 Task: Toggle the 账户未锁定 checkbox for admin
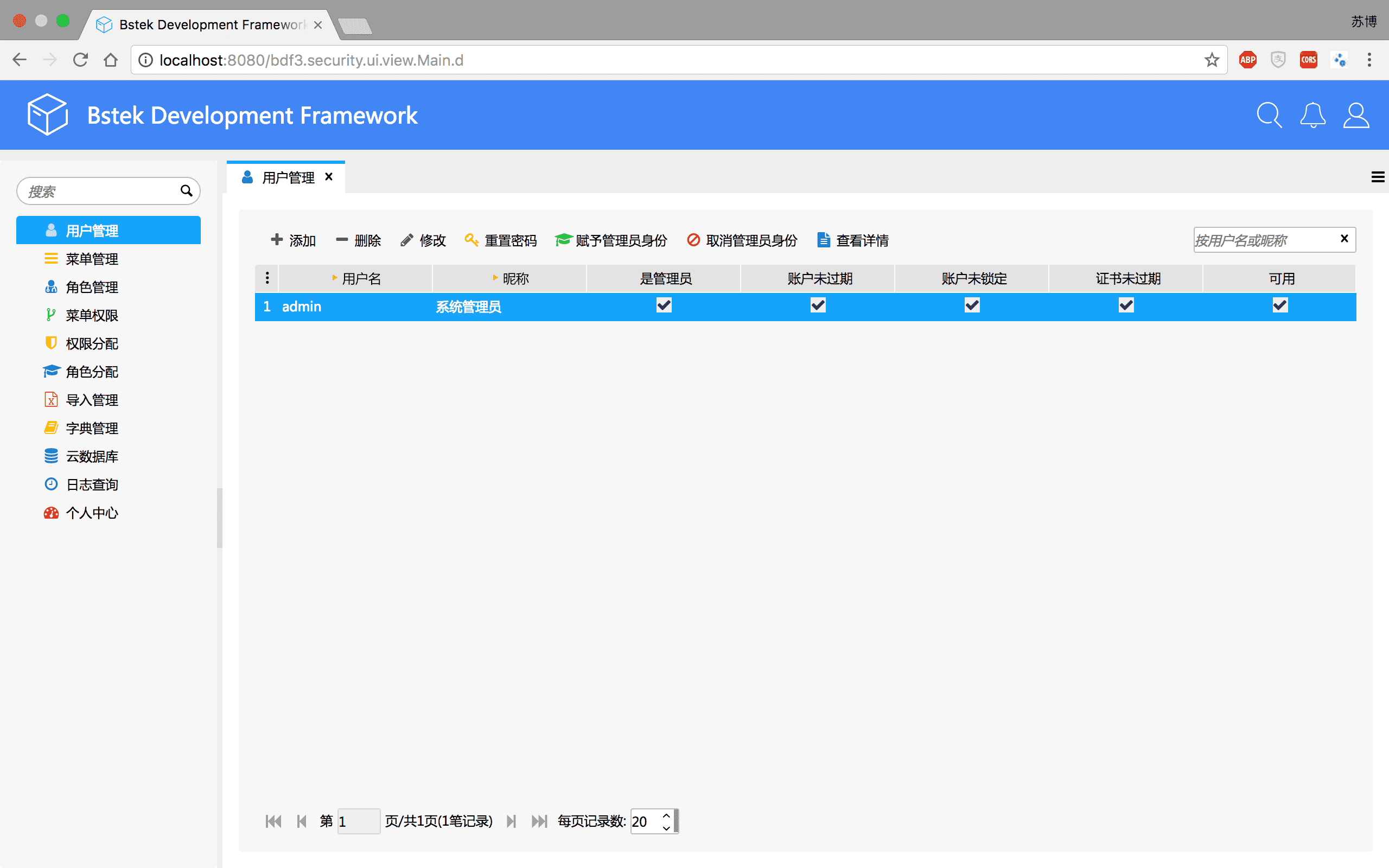pyautogui.click(x=972, y=305)
